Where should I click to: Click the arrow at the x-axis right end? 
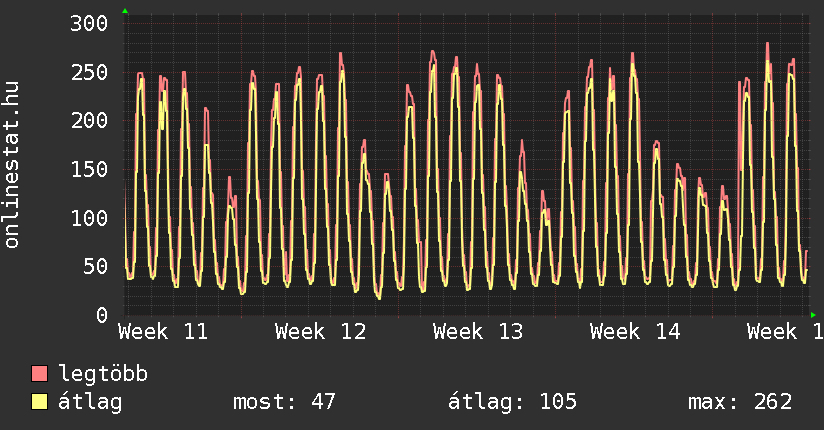813,315
